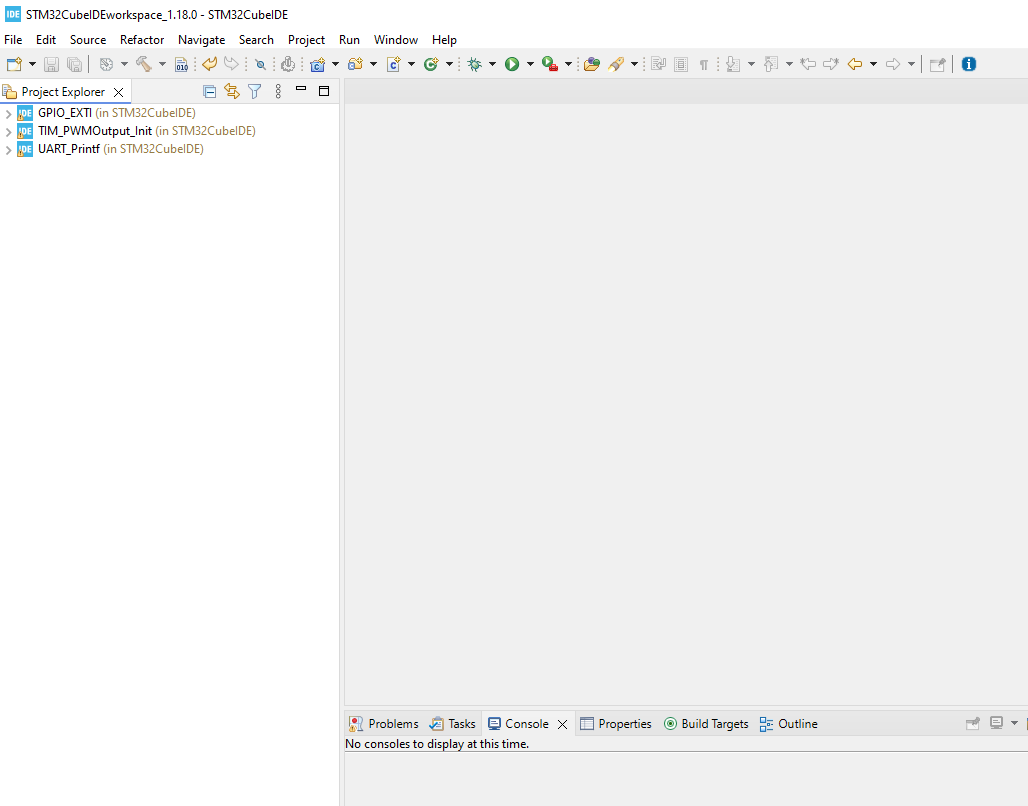Click the grey forward right arrow icon

[x=893, y=64]
